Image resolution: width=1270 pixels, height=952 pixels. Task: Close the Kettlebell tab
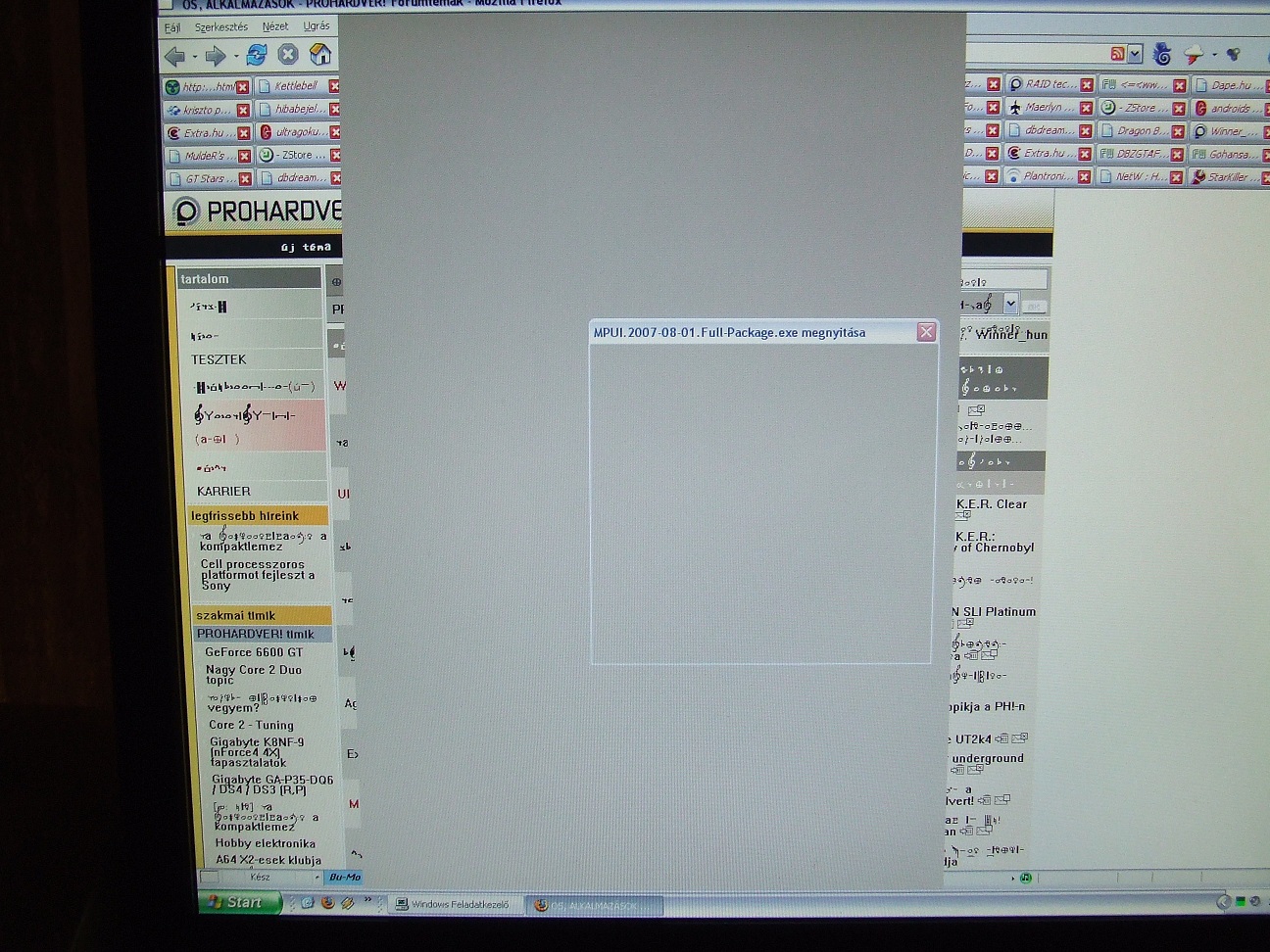(334, 86)
